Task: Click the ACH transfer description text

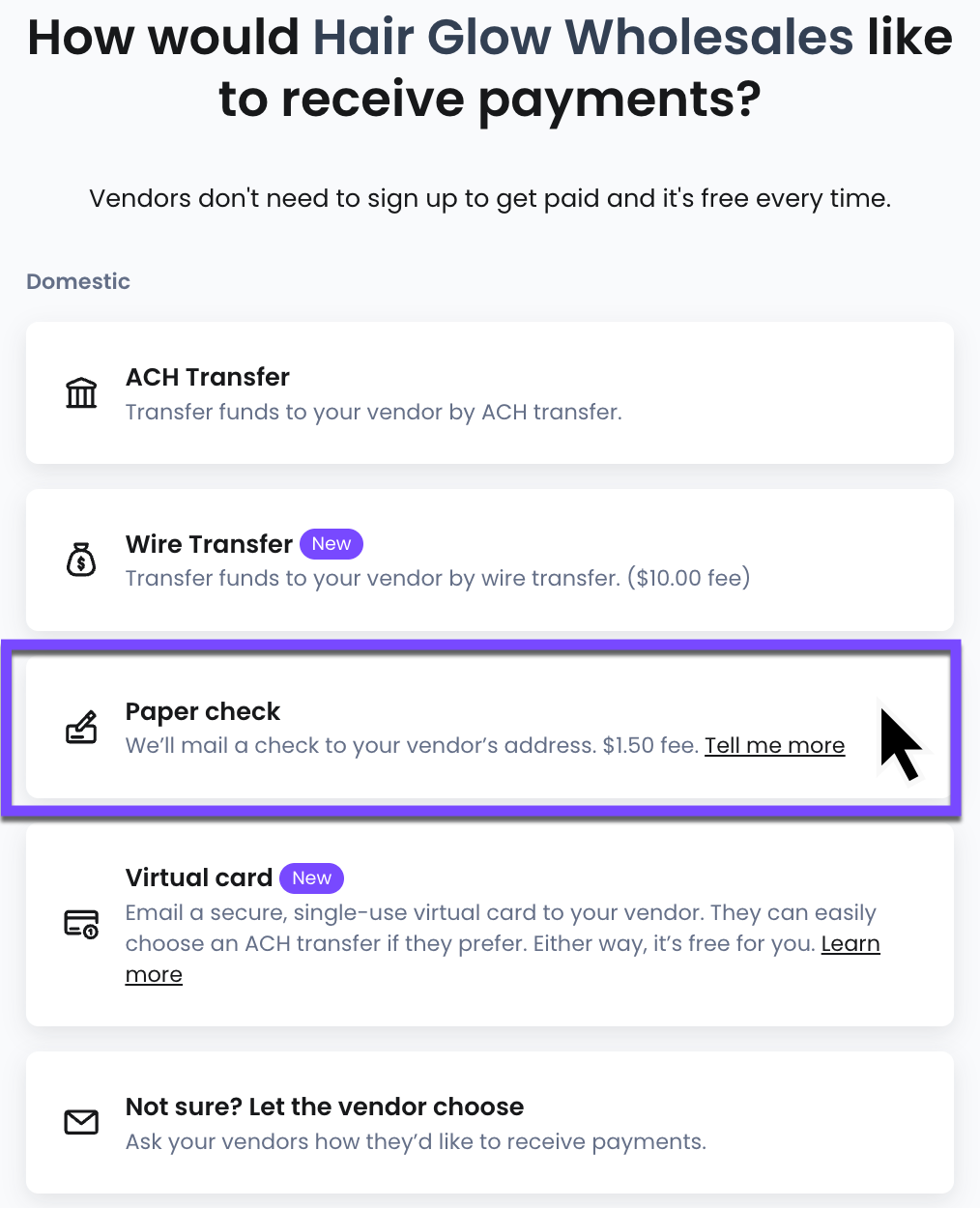Action: (374, 412)
